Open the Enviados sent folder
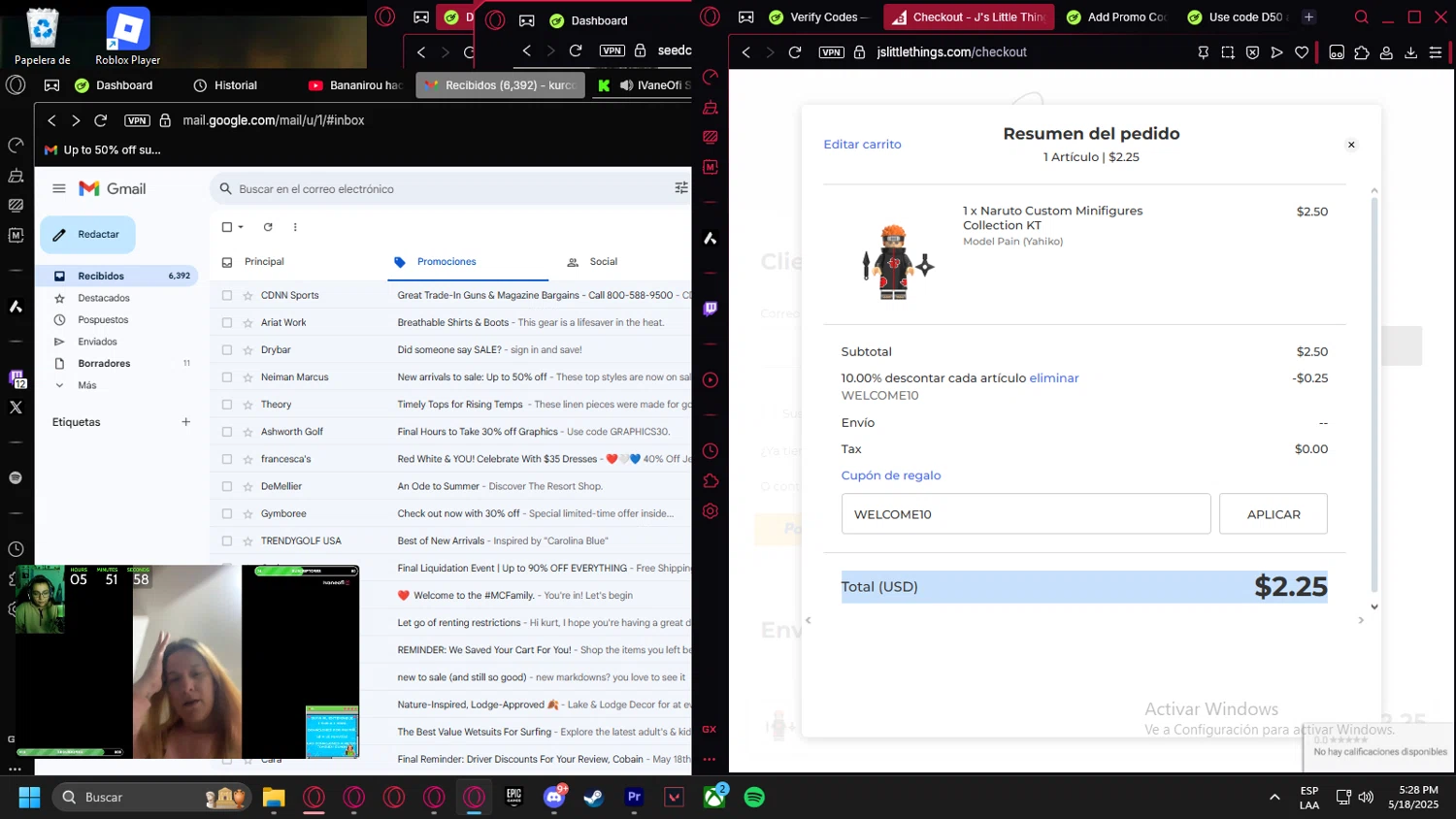 pyautogui.click(x=97, y=342)
